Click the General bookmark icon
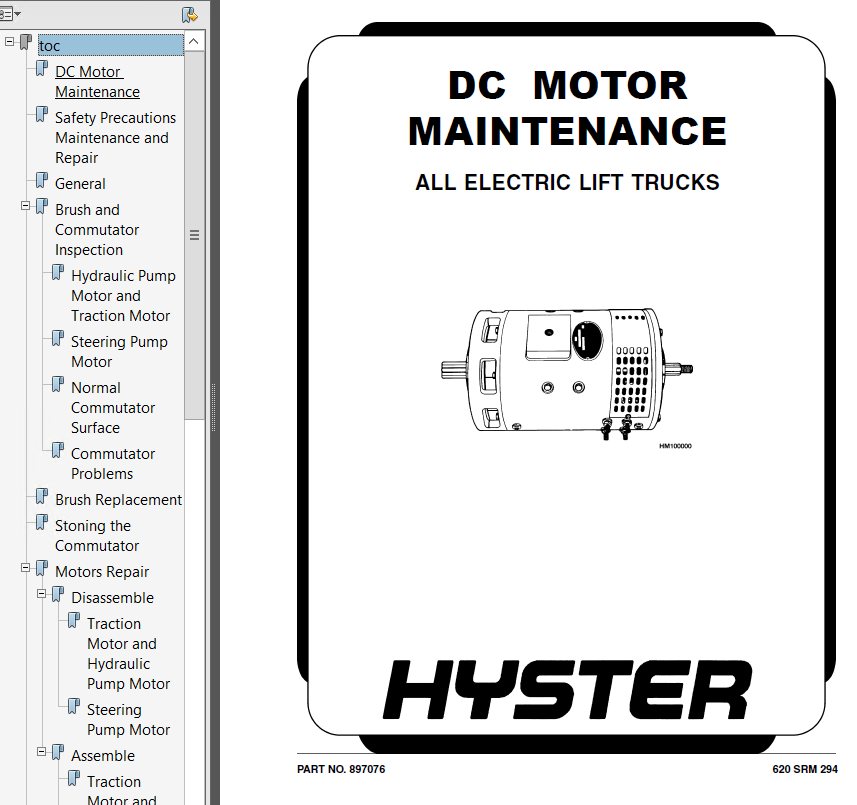Viewport: 857px width, 805px height. 42,180
